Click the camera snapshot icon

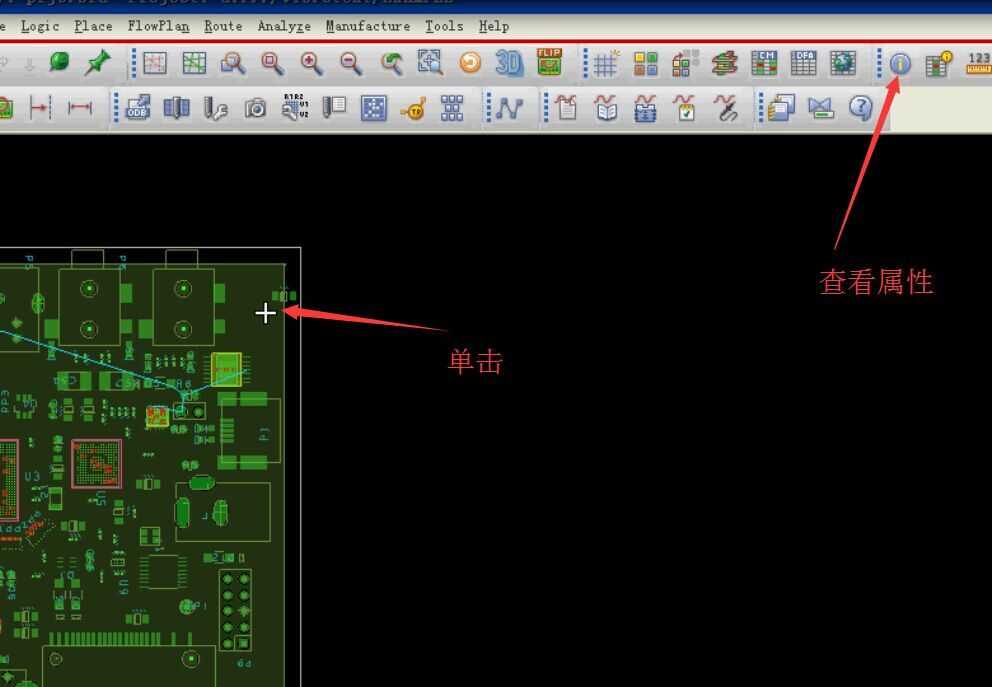point(255,108)
